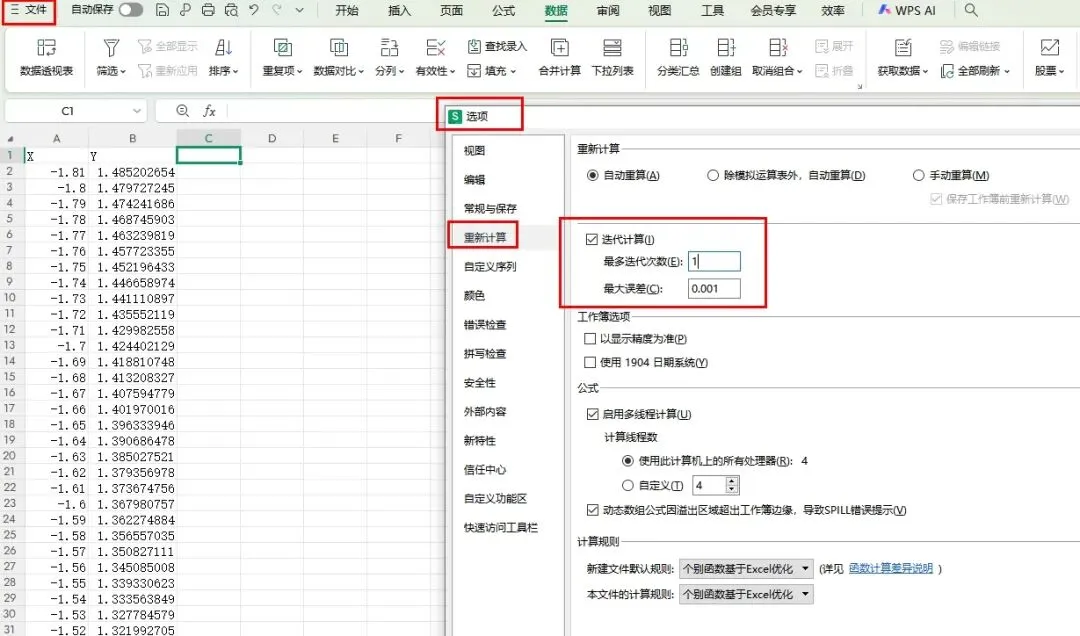The height and width of the screenshot is (636, 1080).
Task: Expand the quick access toolbar dropdown
Action: click(299, 10)
